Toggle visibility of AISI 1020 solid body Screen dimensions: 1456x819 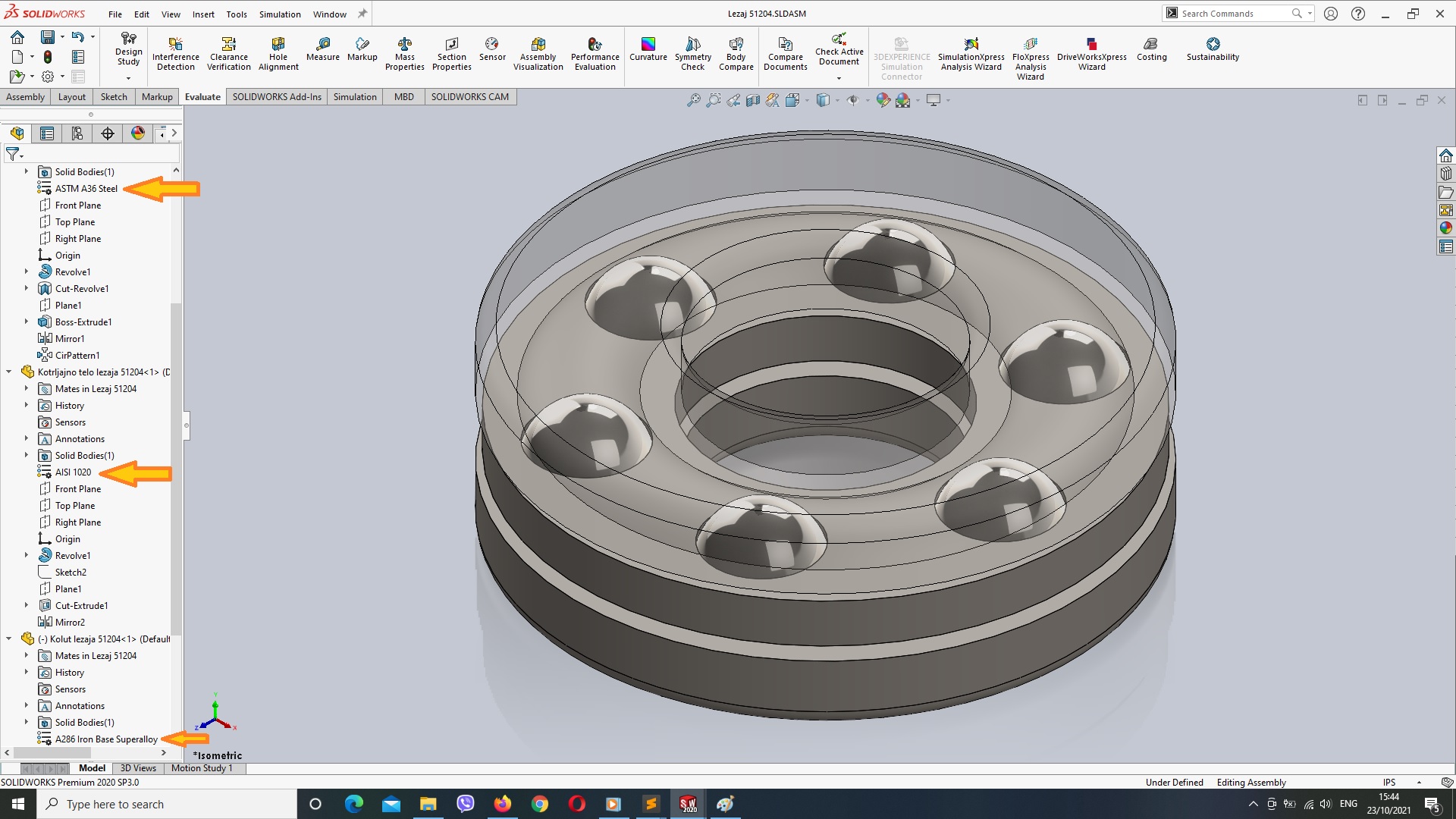tap(73, 471)
